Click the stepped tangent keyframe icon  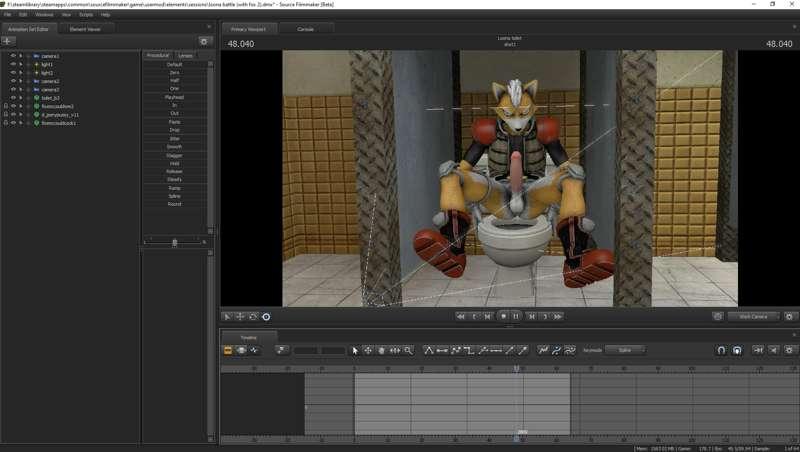pos(469,350)
